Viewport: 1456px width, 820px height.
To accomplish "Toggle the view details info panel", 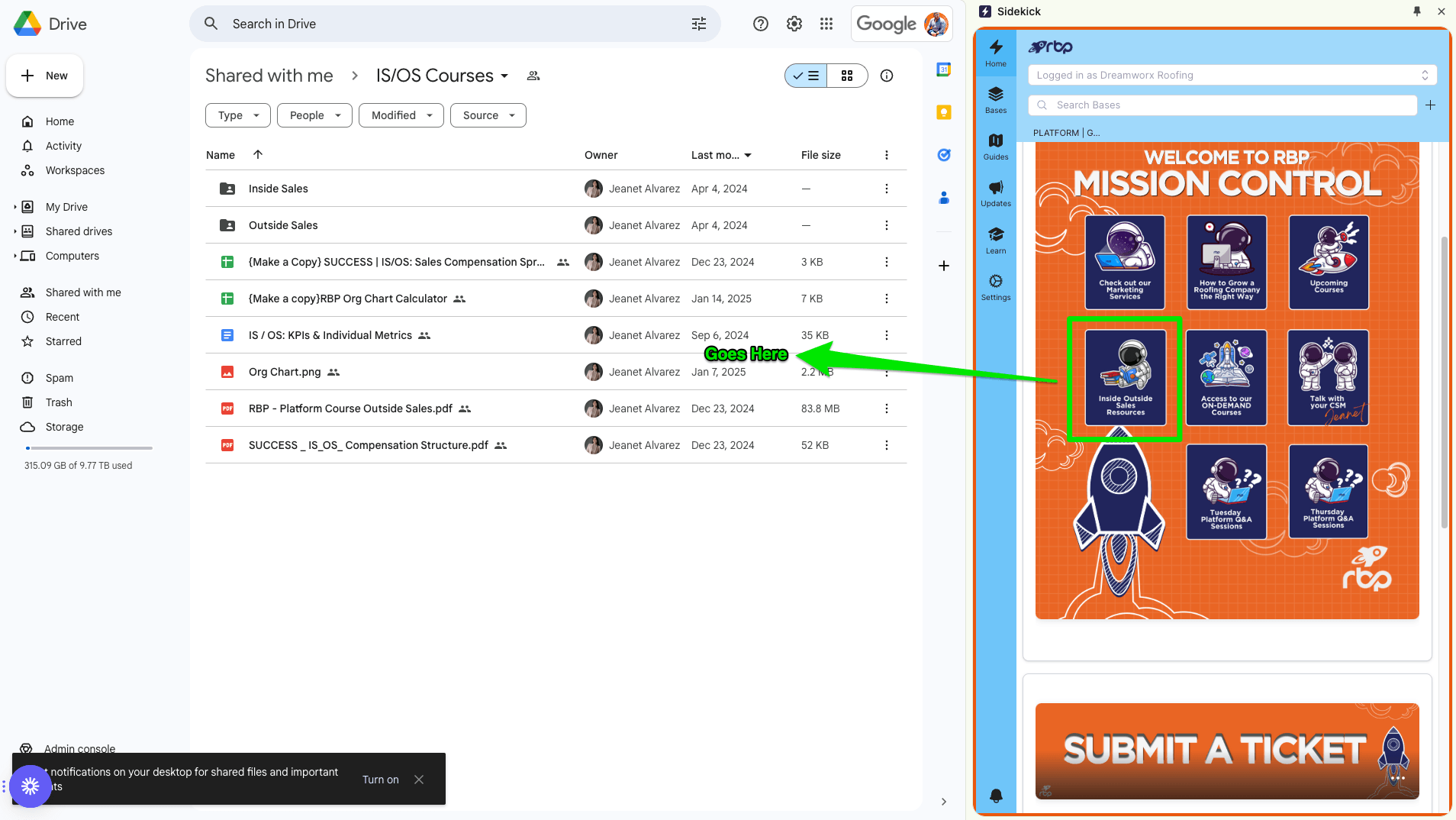I will point(886,76).
